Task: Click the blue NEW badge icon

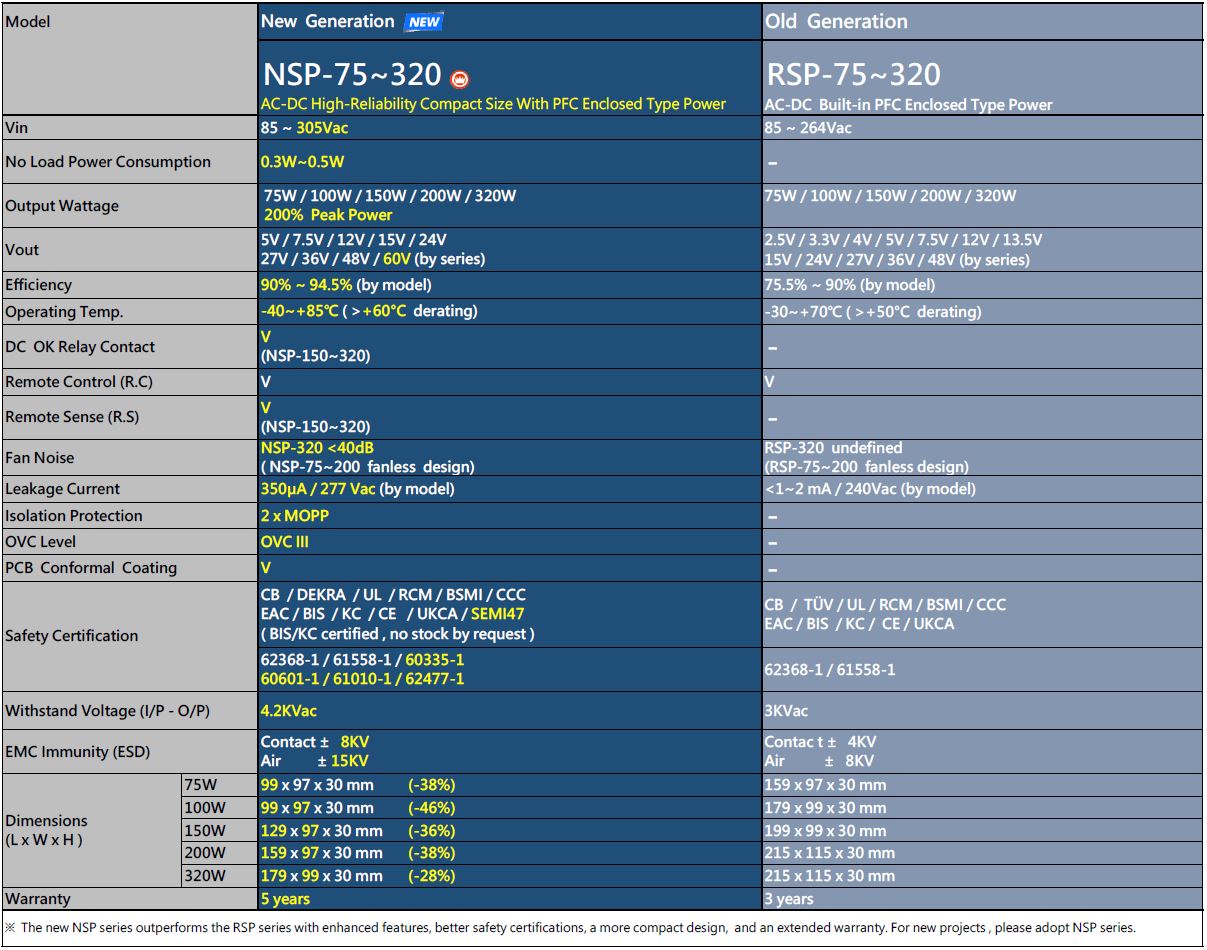Action: pyautogui.click(x=423, y=22)
